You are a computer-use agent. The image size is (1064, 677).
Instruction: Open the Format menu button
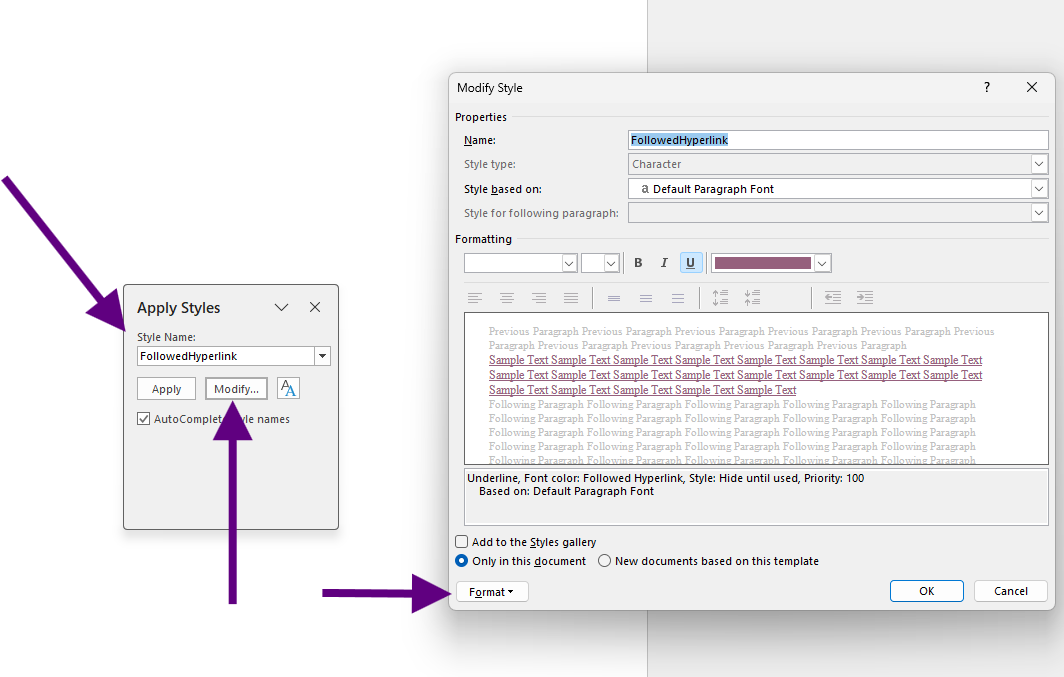(x=492, y=592)
